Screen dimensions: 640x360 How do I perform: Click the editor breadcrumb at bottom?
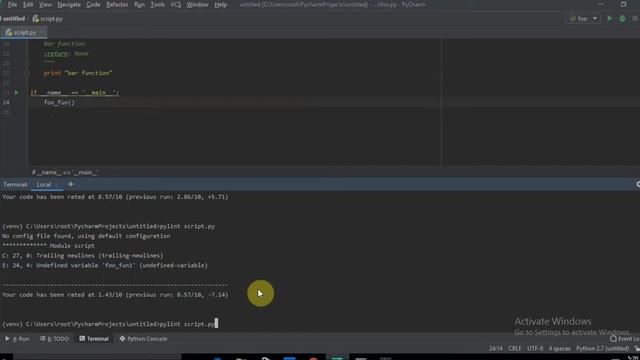coord(65,173)
